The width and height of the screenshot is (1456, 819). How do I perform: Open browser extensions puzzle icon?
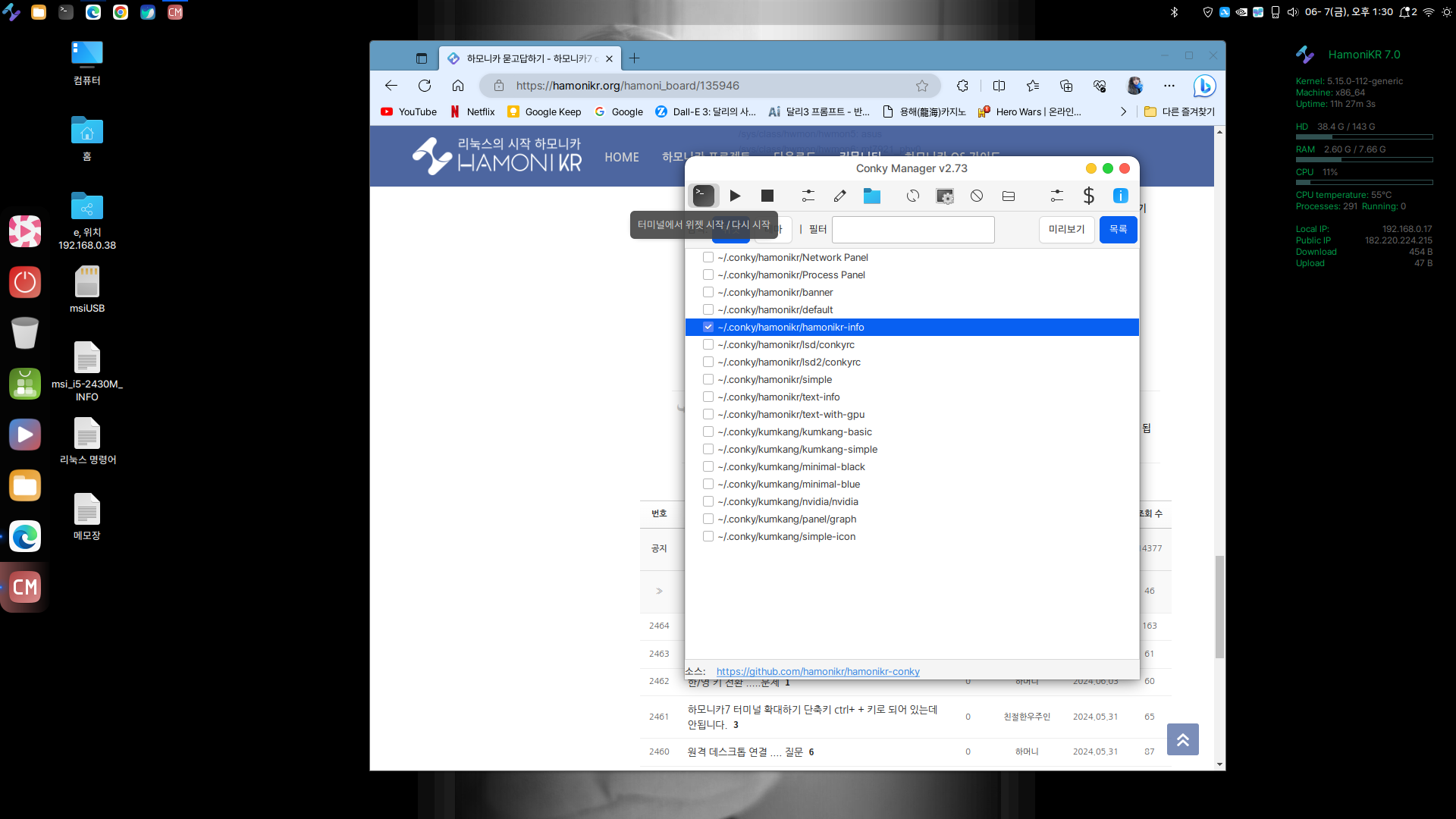pos(963,86)
